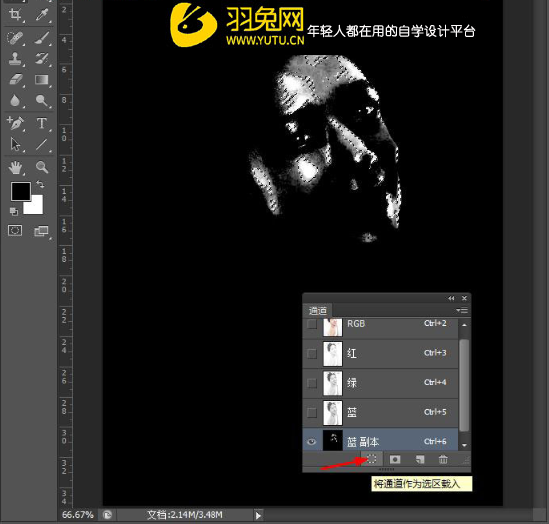Select the Crop tool
The height and width of the screenshot is (524, 549).
[15, 15]
